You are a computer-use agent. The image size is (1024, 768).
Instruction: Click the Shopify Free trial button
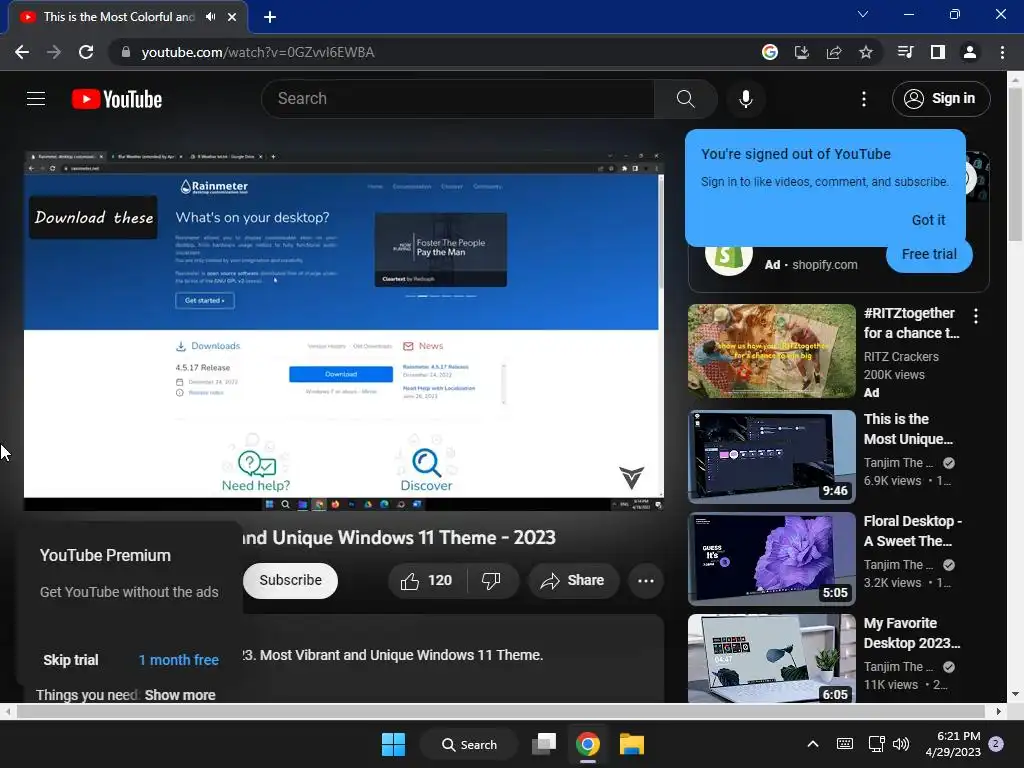click(x=929, y=254)
